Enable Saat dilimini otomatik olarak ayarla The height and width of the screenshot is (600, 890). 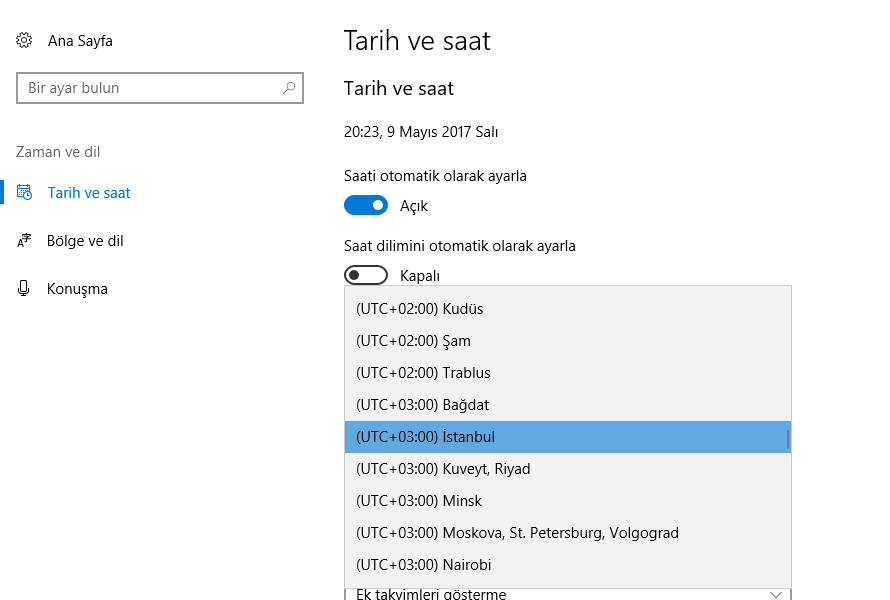(x=366, y=275)
